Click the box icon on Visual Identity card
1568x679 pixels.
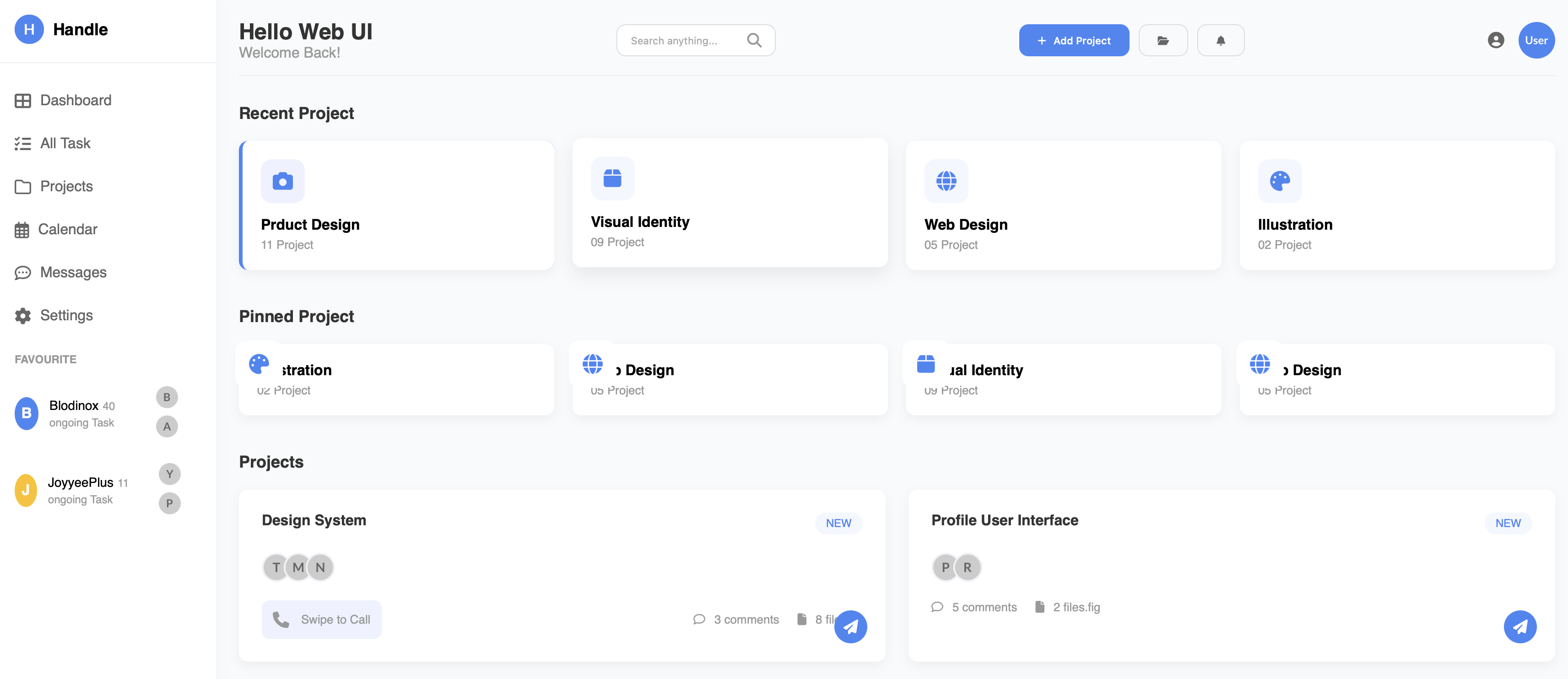[x=612, y=178]
